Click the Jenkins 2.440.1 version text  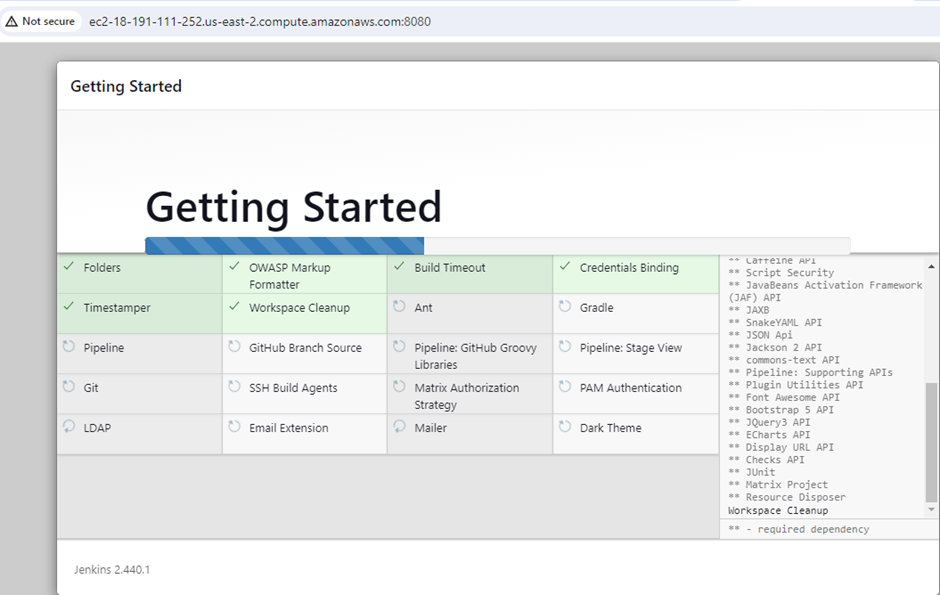[112, 570]
